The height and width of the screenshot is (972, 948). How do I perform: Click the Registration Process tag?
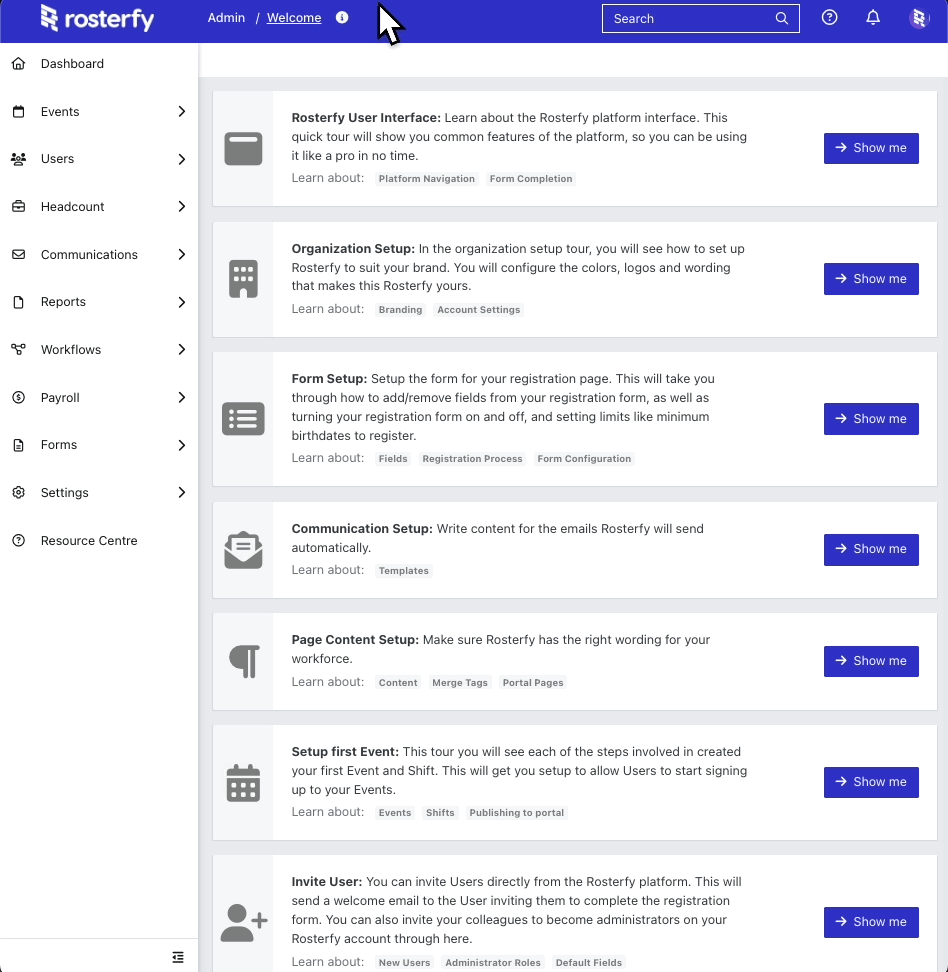(472, 459)
